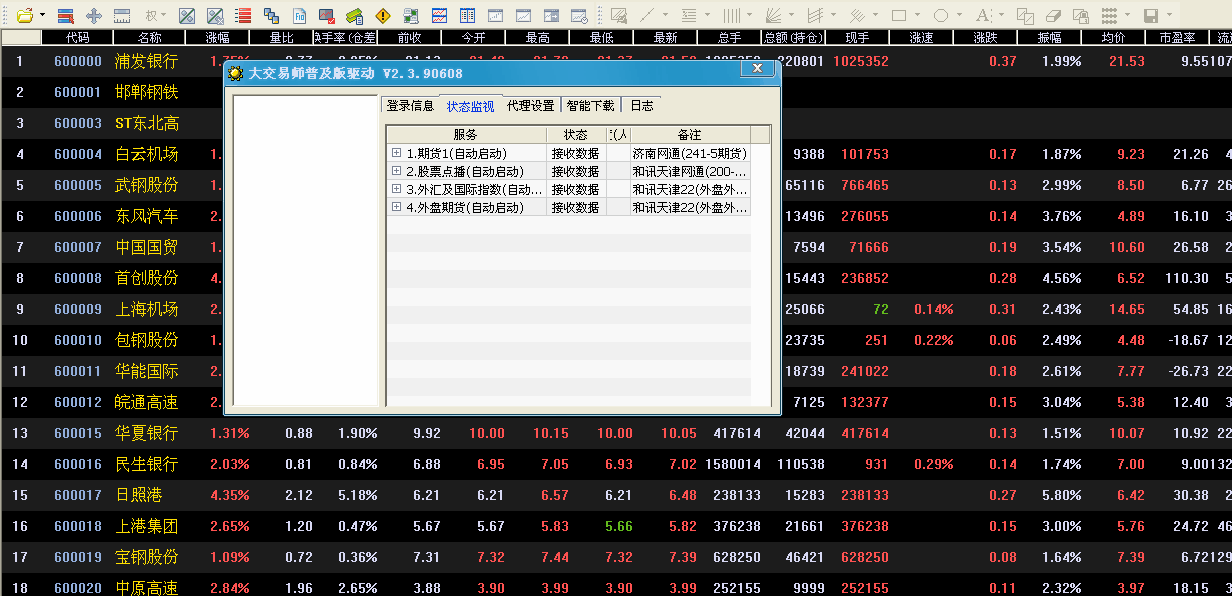
Task: Expand the 2.股票点播(自动启动) service node
Action: (x=396, y=171)
